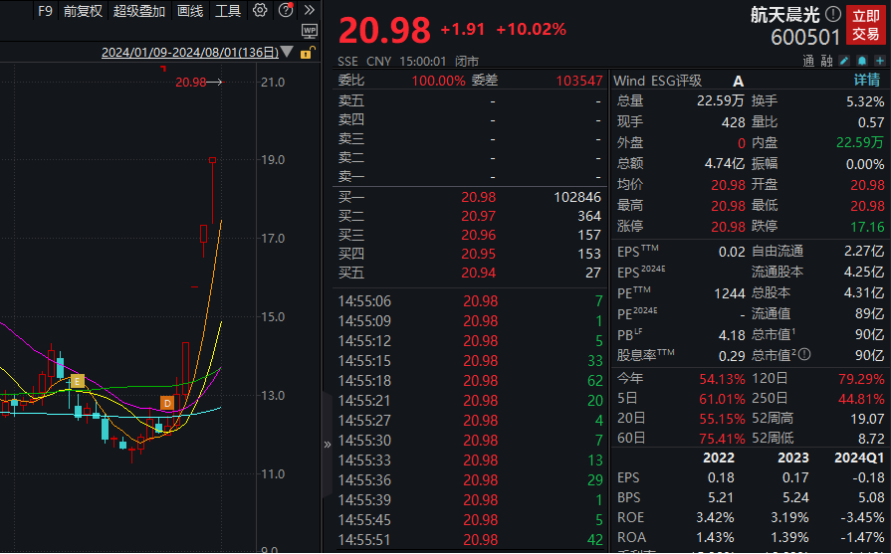Click the 超级叠加 overlay button
The image size is (891, 554).
pos(139,11)
